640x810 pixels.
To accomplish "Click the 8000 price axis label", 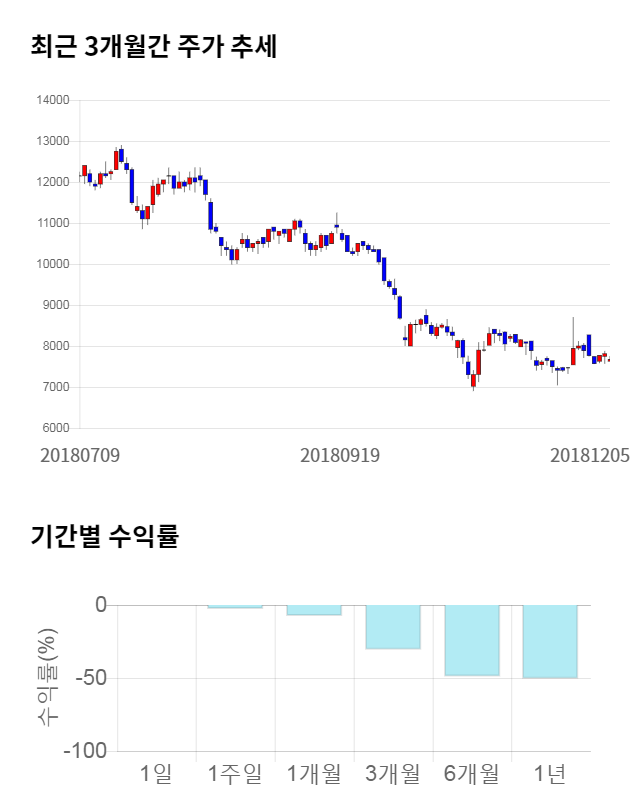I will point(55,346).
